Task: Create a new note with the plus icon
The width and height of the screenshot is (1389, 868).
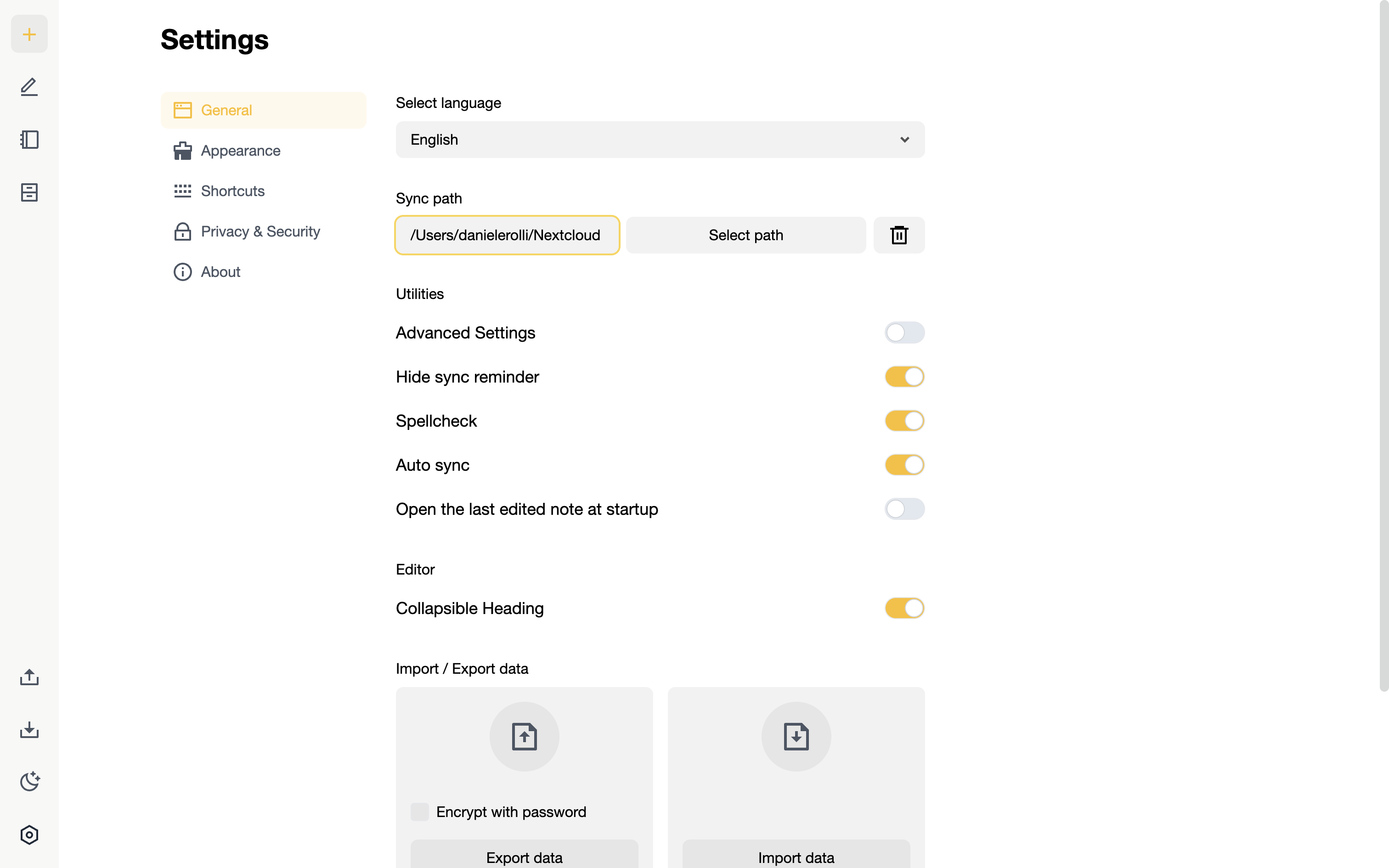Action: coord(29,34)
